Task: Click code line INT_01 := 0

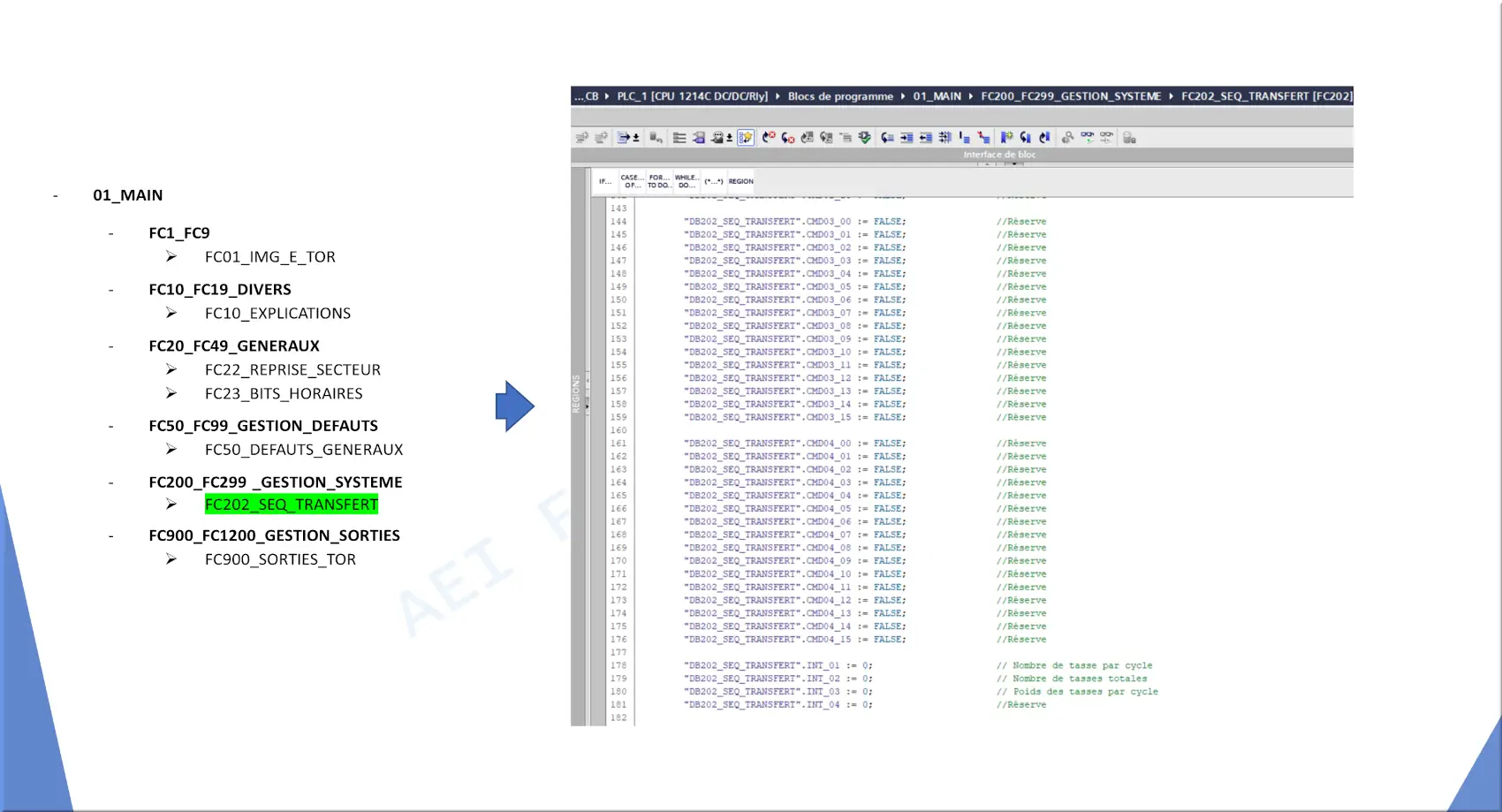Action: [778, 666]
